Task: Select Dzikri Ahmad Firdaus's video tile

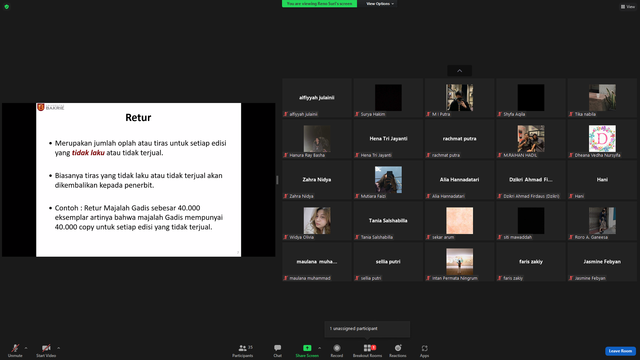Action: pyautogui.click(x=531, y=180)
